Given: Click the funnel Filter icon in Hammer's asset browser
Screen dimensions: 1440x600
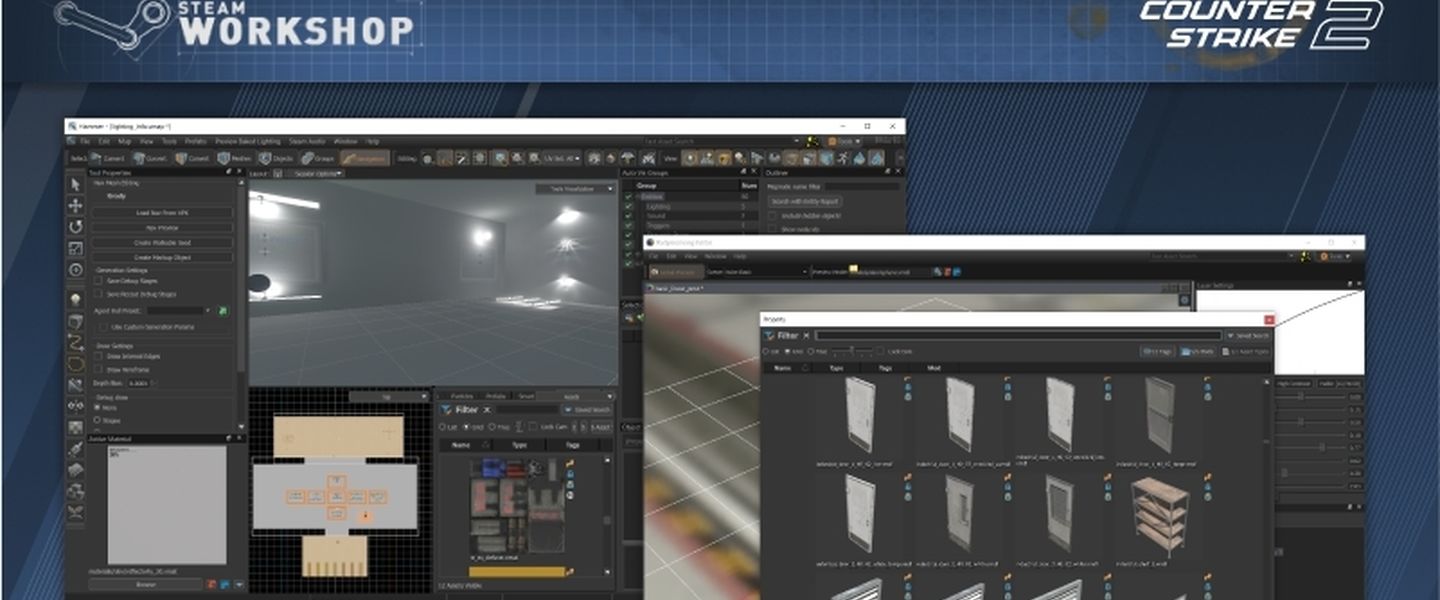Looking at the screenshot, I should [445, 409].
